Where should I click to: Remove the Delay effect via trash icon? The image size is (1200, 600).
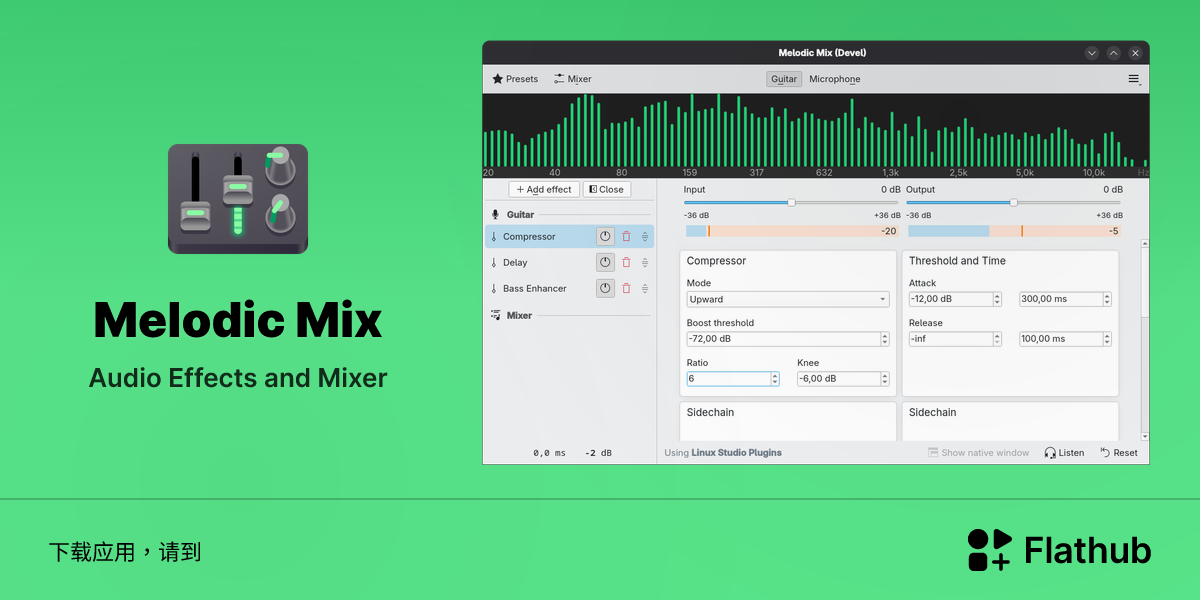627,263
